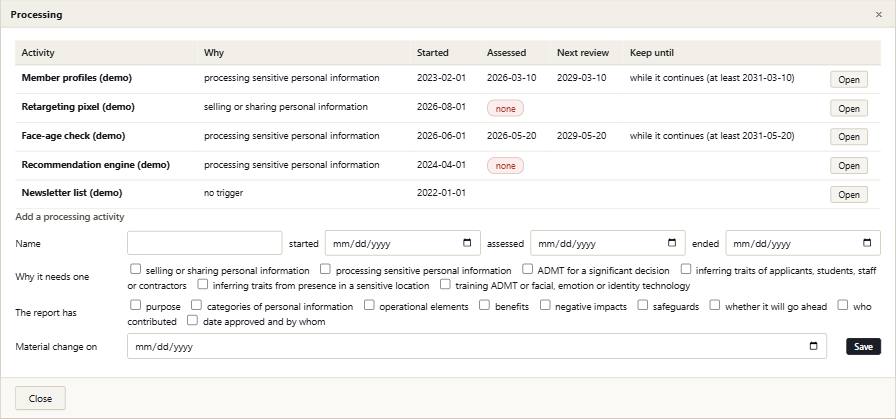Click Face-age check start date 2026-06-01

(x=441, y=136)
